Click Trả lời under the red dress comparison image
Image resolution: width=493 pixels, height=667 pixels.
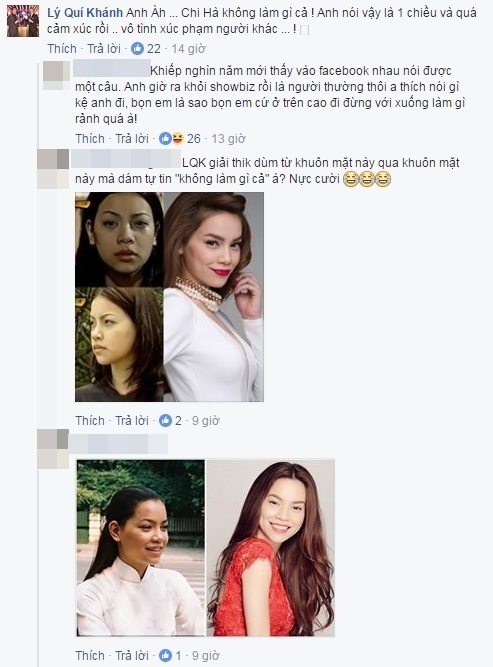tap(132, 656)
